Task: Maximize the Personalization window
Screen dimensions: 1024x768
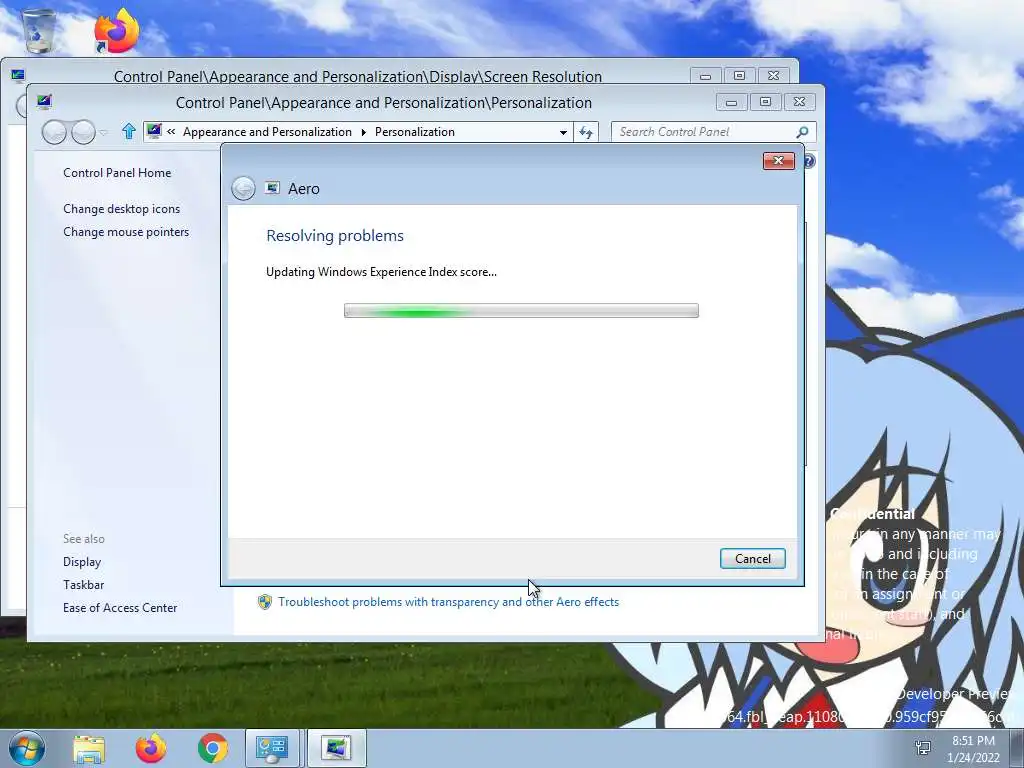Action: coord(765,103)
